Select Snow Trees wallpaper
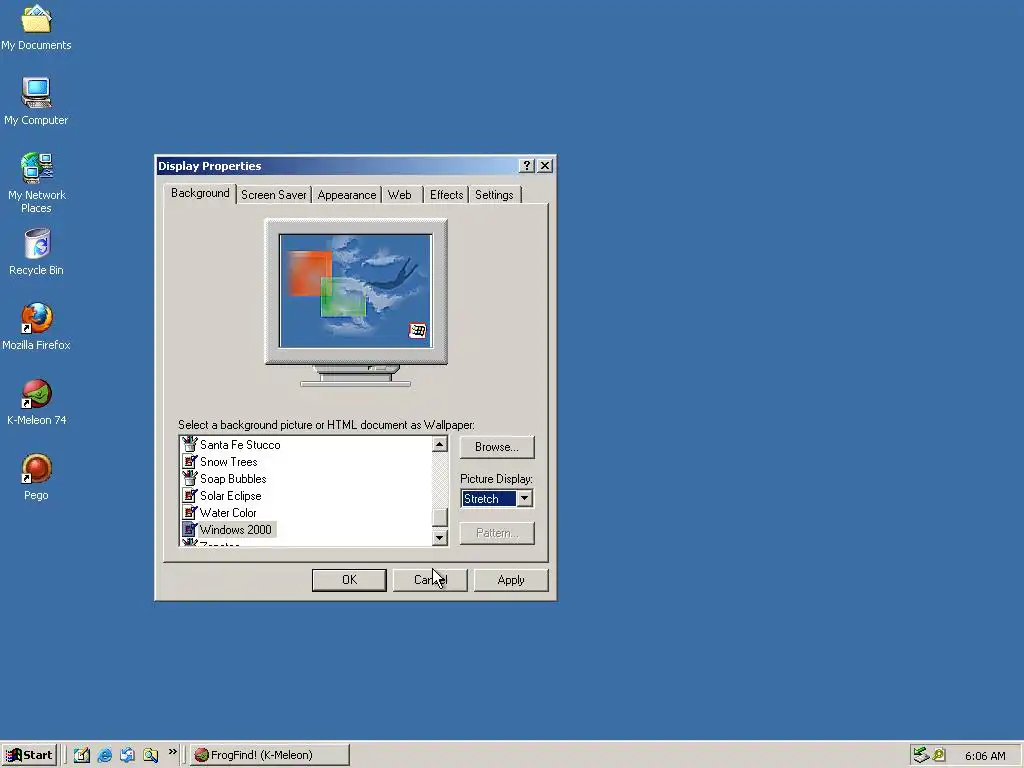This screenshot has height=768, width=1024. [229, 461]
